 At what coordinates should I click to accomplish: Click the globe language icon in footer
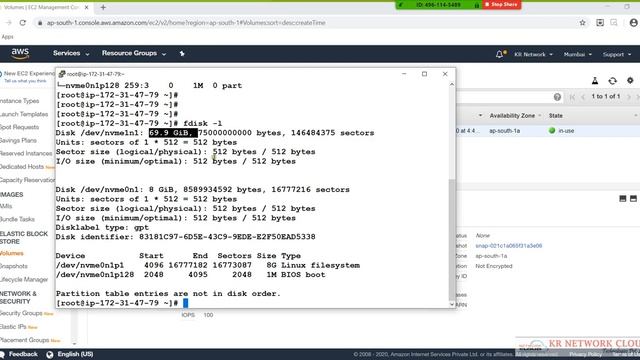(50, 354)
